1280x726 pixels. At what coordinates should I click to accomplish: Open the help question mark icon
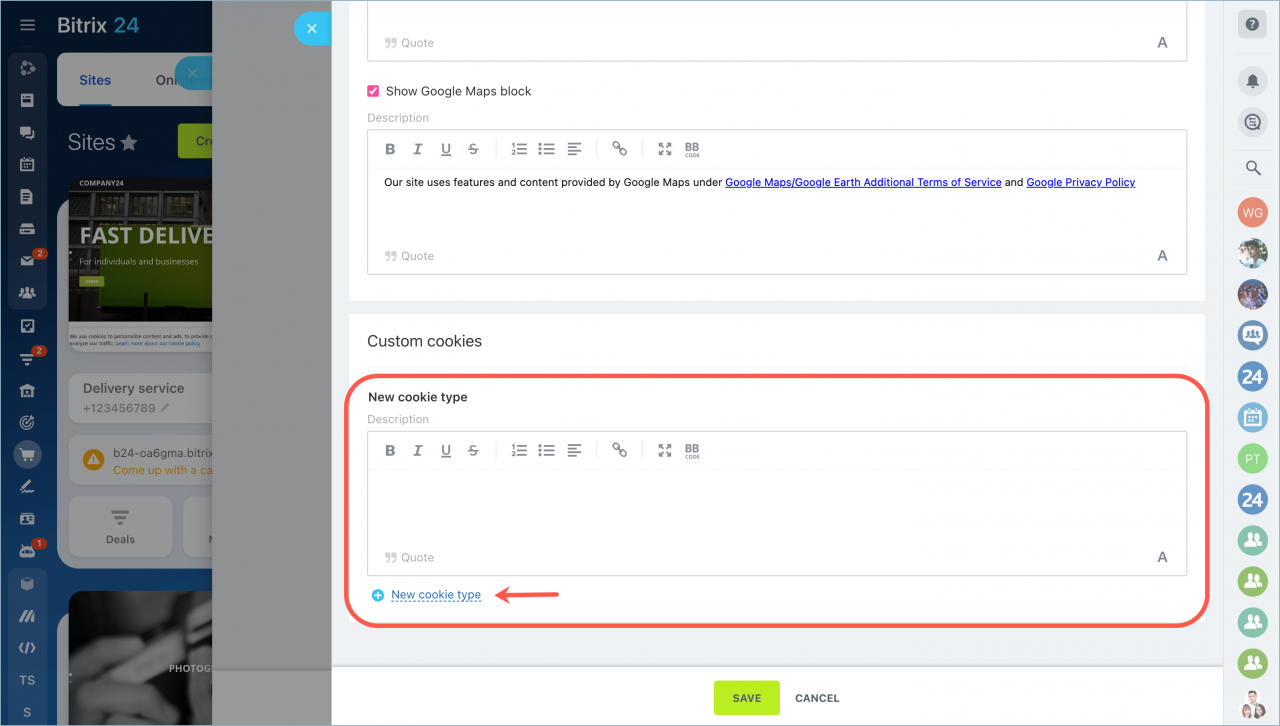pos(1252,25)
